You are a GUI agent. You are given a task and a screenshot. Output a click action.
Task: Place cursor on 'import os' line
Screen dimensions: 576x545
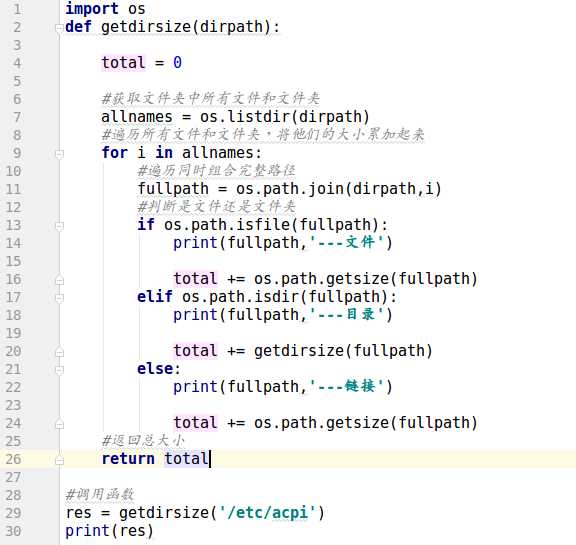(105, 9)
